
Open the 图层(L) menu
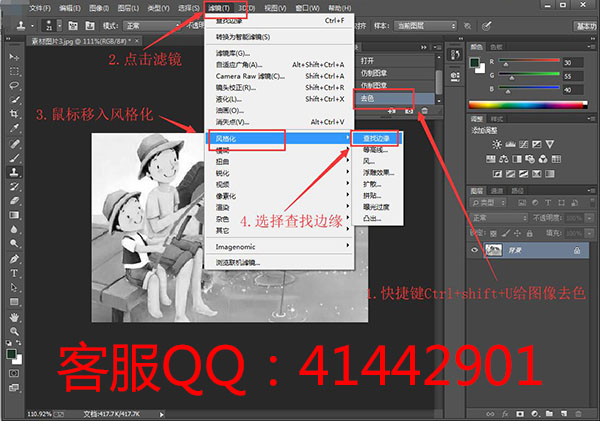point(128,8)
